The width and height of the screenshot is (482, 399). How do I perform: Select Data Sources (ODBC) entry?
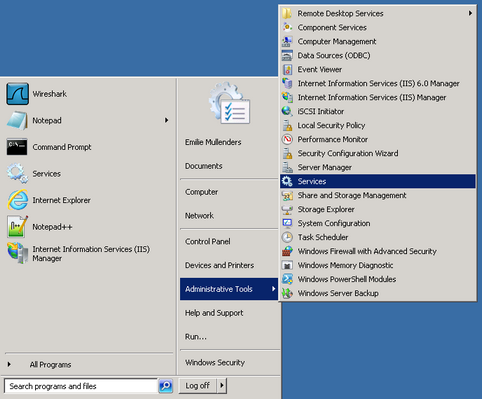click(x=378, y=55)
